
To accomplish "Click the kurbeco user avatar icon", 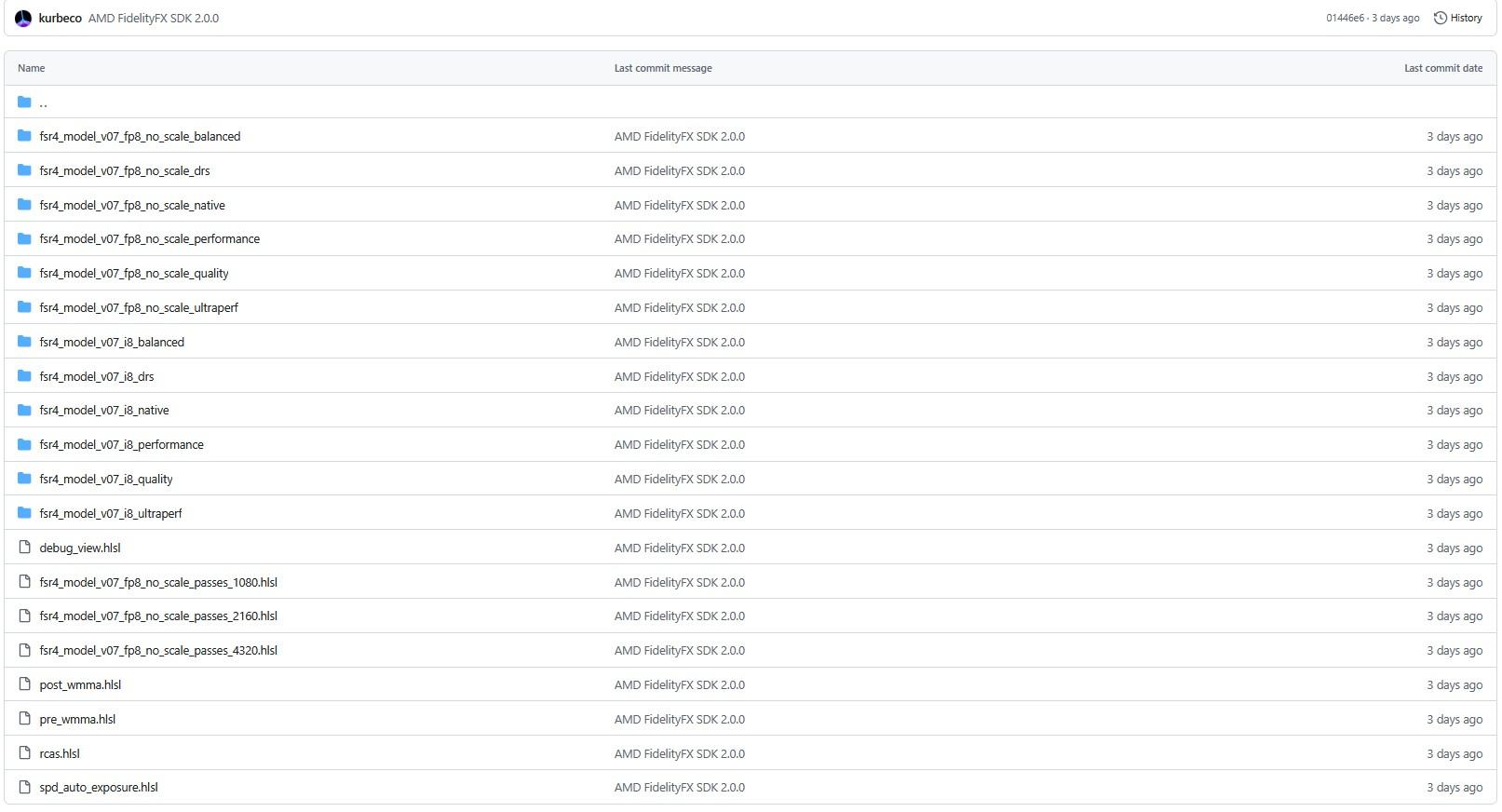I will pos(23,19).
